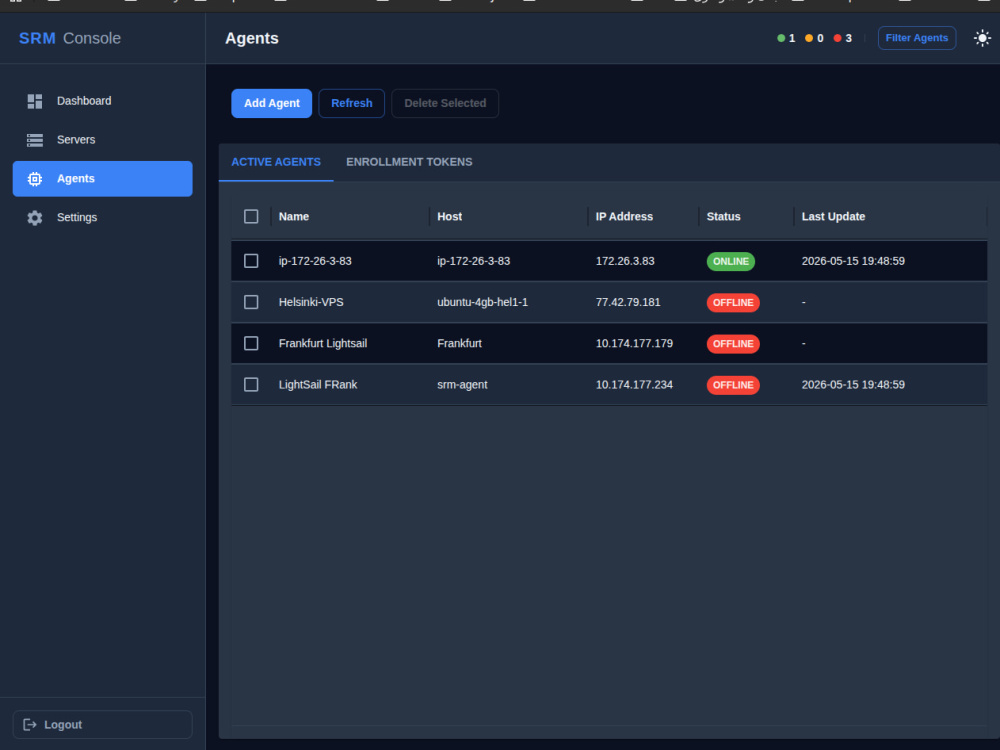This screenshot has height=750, width=1000.
Task: Click the green online count indicator
Action: point(786,38)
